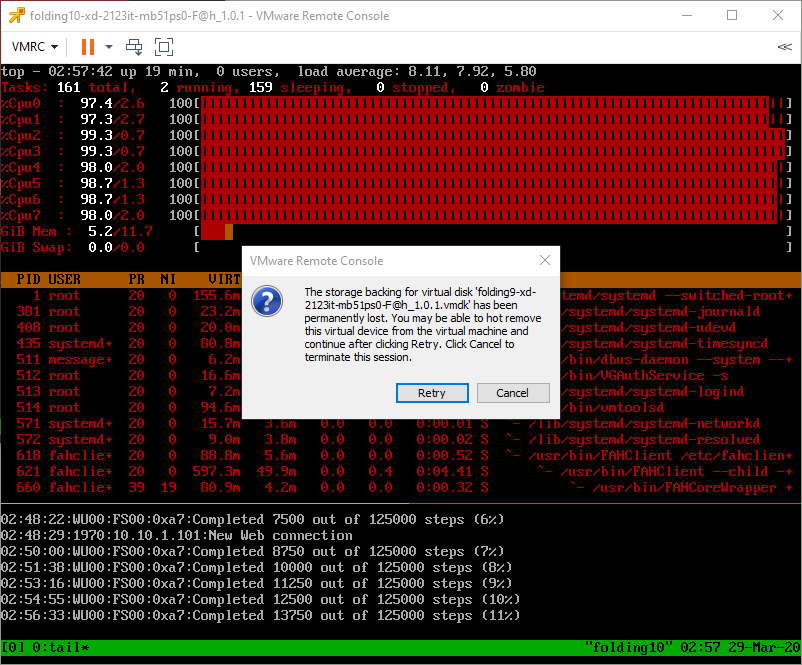Click the PID 514 vmtoolsd process row

[401, 408]
